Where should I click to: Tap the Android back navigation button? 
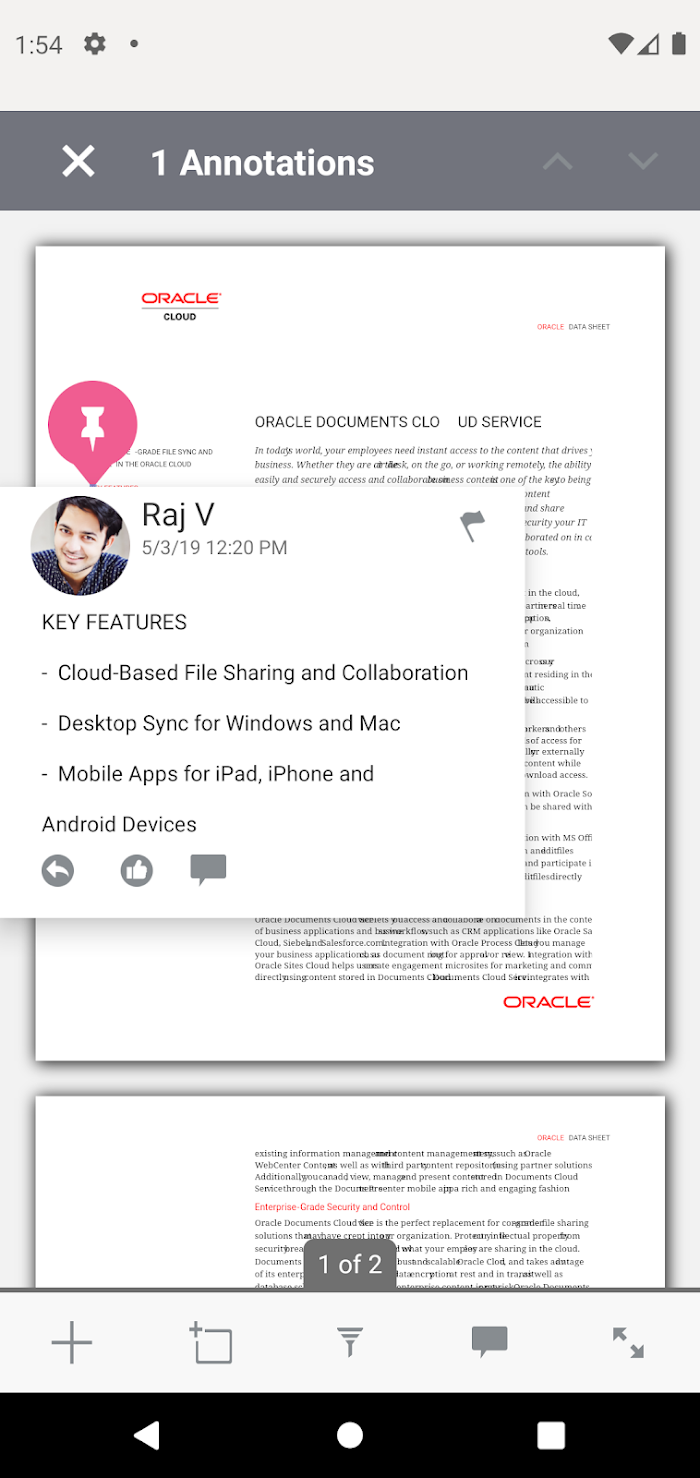click(x=147, y=1435)
